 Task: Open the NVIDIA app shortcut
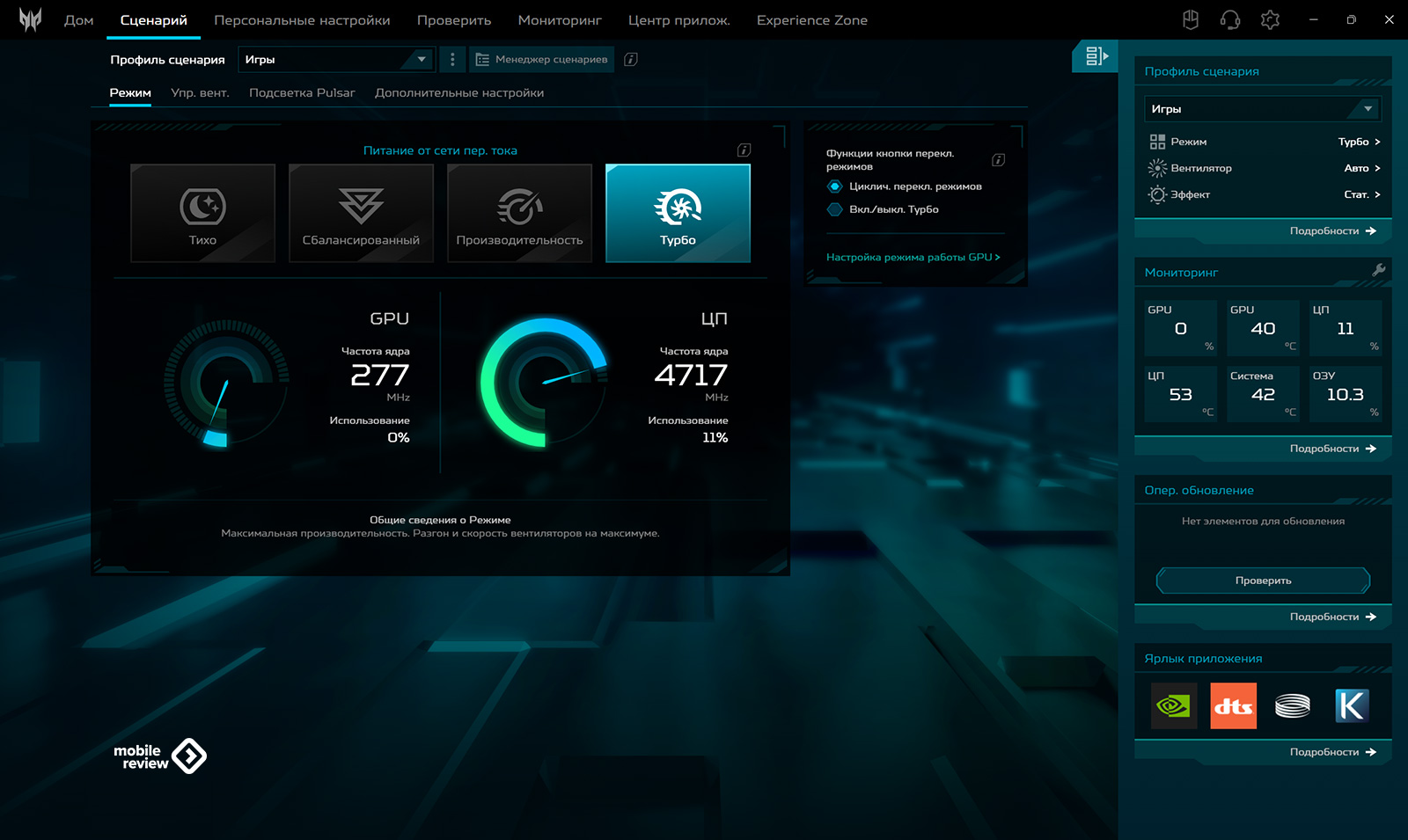[x=1173, y=705]
